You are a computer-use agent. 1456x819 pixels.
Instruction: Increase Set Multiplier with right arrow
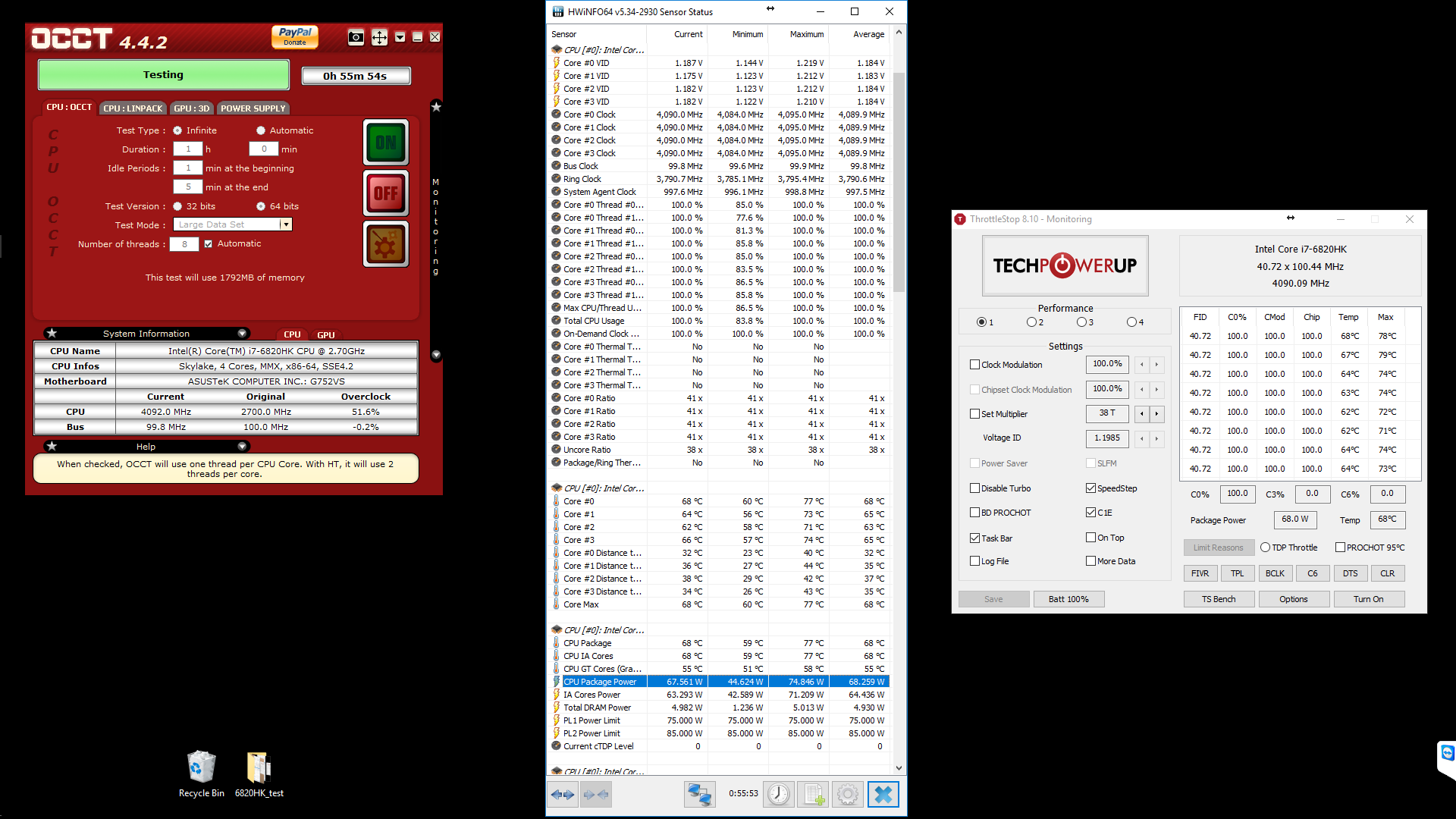1156,414
